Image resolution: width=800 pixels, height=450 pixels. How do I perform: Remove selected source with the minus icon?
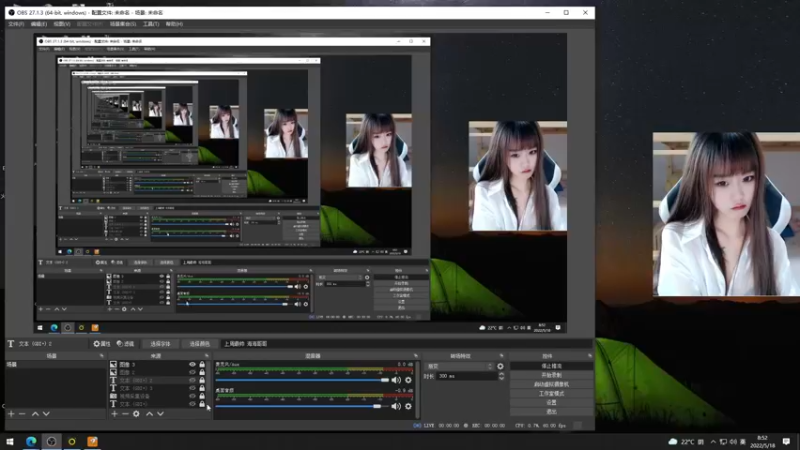tap(125, 414)
